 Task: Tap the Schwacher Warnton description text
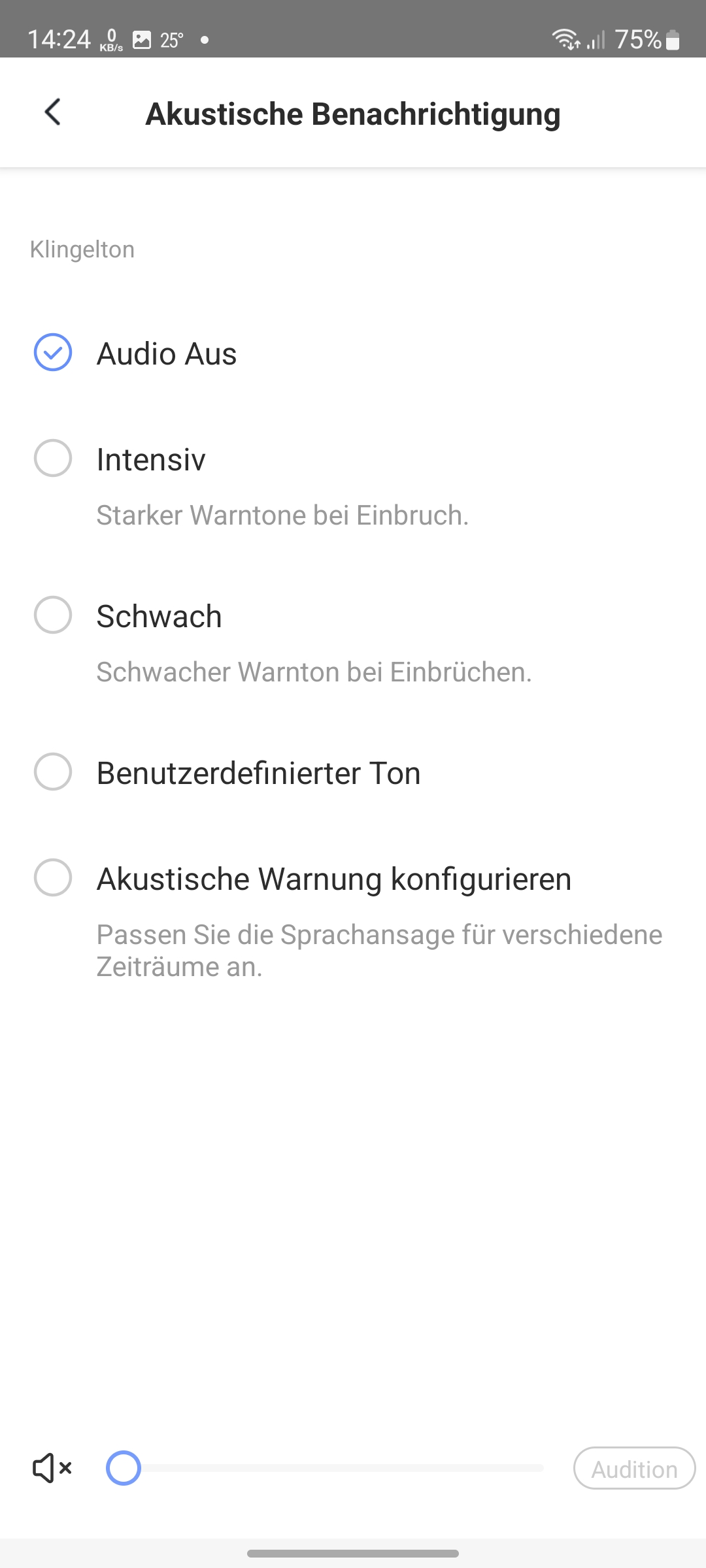(x=314, y=672)
